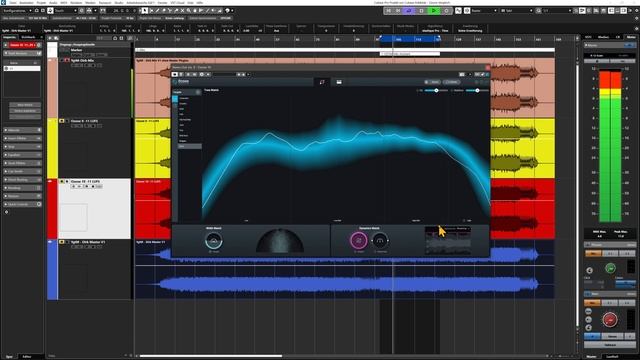Toggle Solo on SylM - Dirk Mix track
This screenshot has height=360, width=640.
tap(67, 60)
